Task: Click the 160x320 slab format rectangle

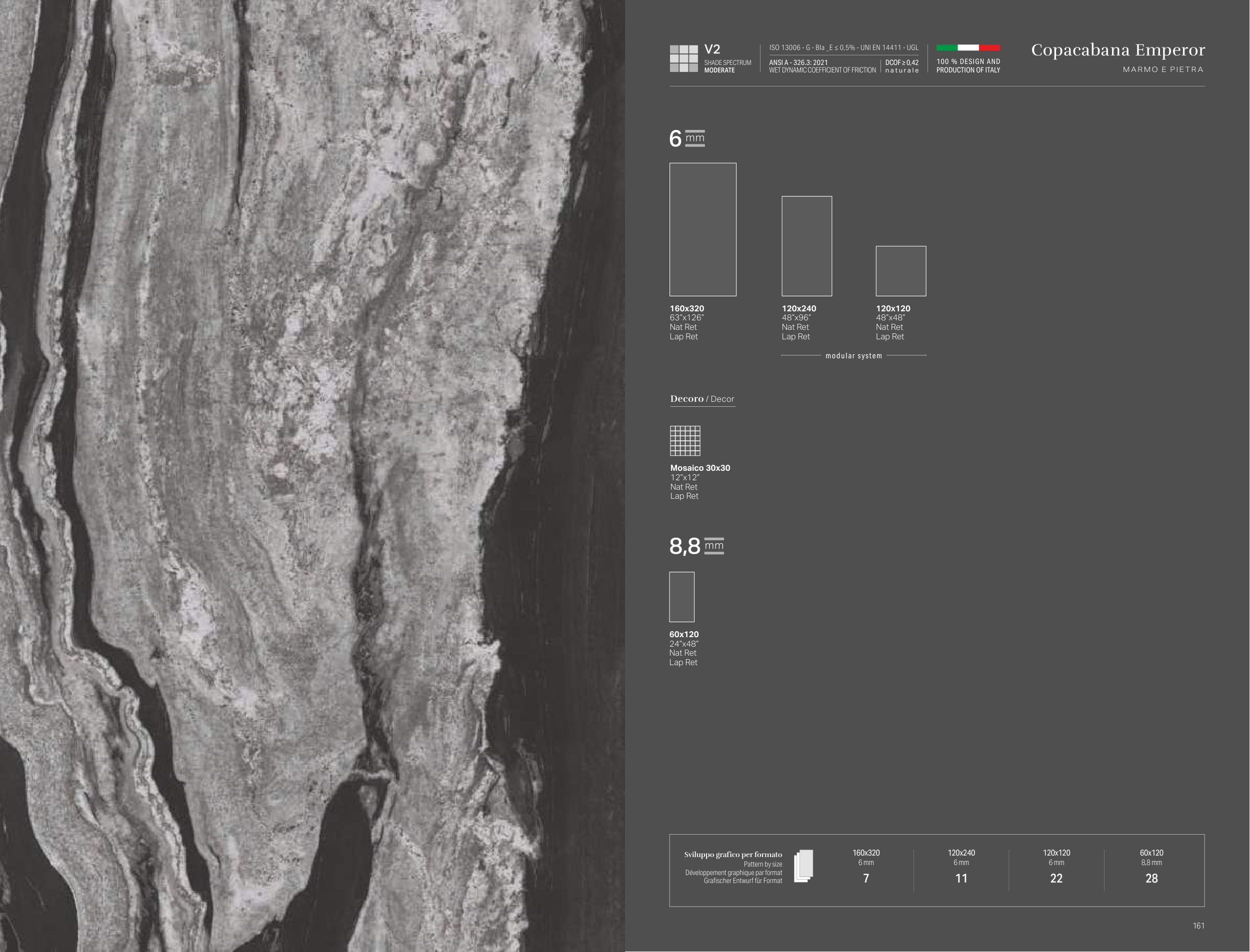Action: coord(702,229)
